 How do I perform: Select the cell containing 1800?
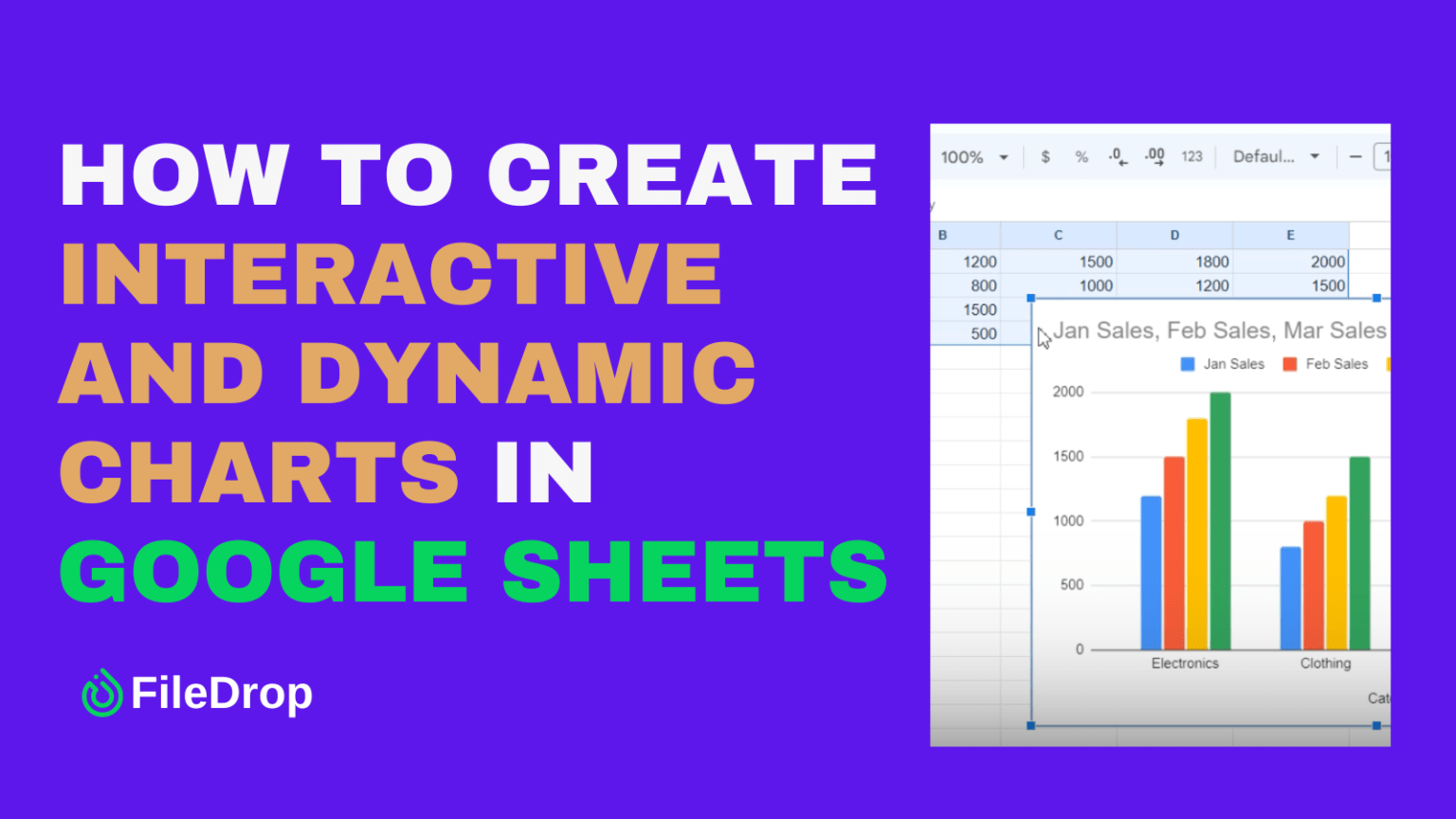[x=1174, y=262]
